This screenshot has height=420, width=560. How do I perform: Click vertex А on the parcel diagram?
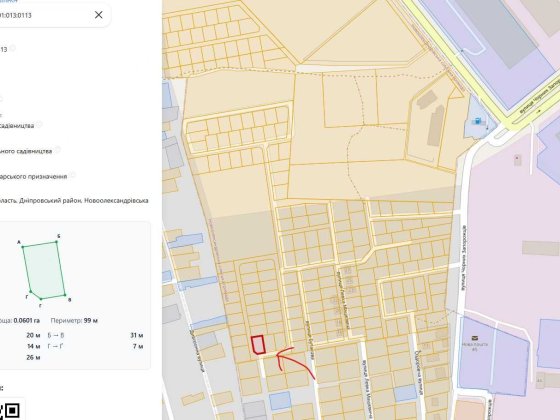pyautogui.click(x=22, y=246)
